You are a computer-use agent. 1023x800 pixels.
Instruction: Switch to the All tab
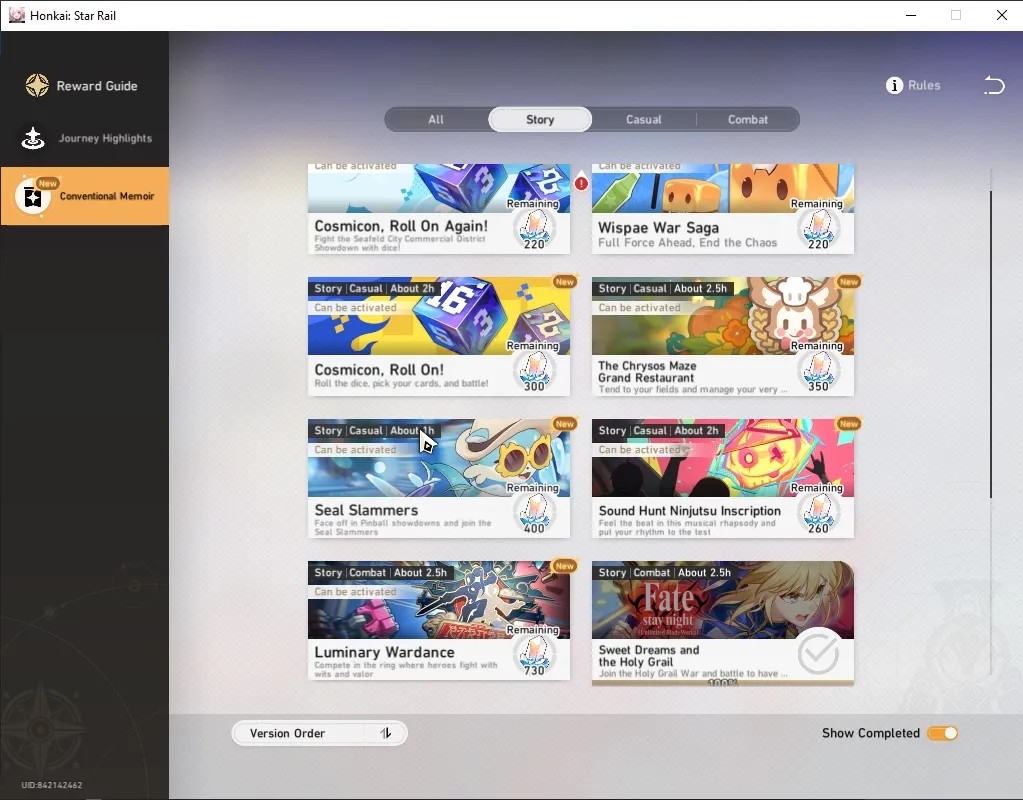[436, 119]
